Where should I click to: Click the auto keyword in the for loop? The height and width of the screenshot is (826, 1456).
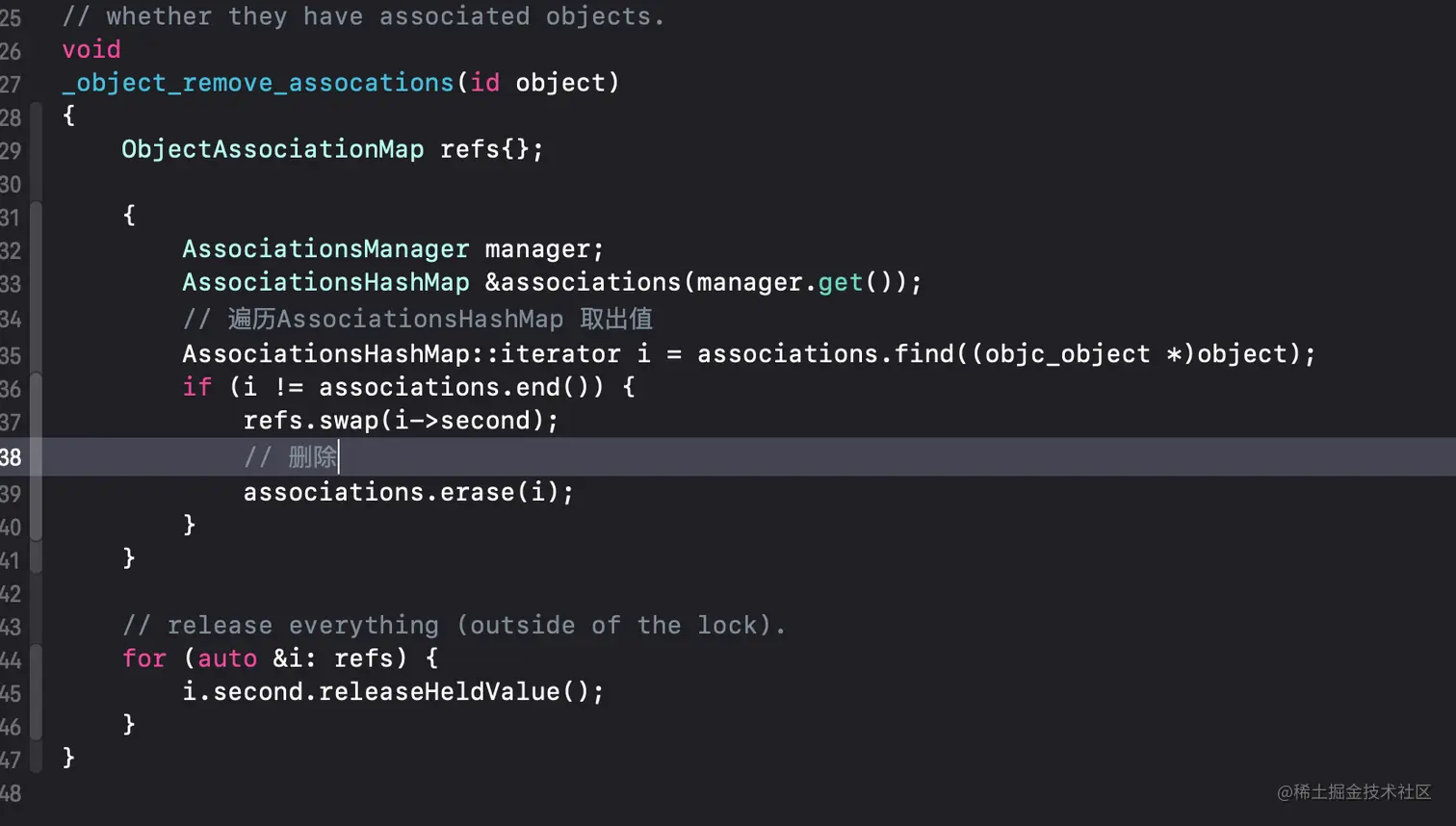coord(227,658)
